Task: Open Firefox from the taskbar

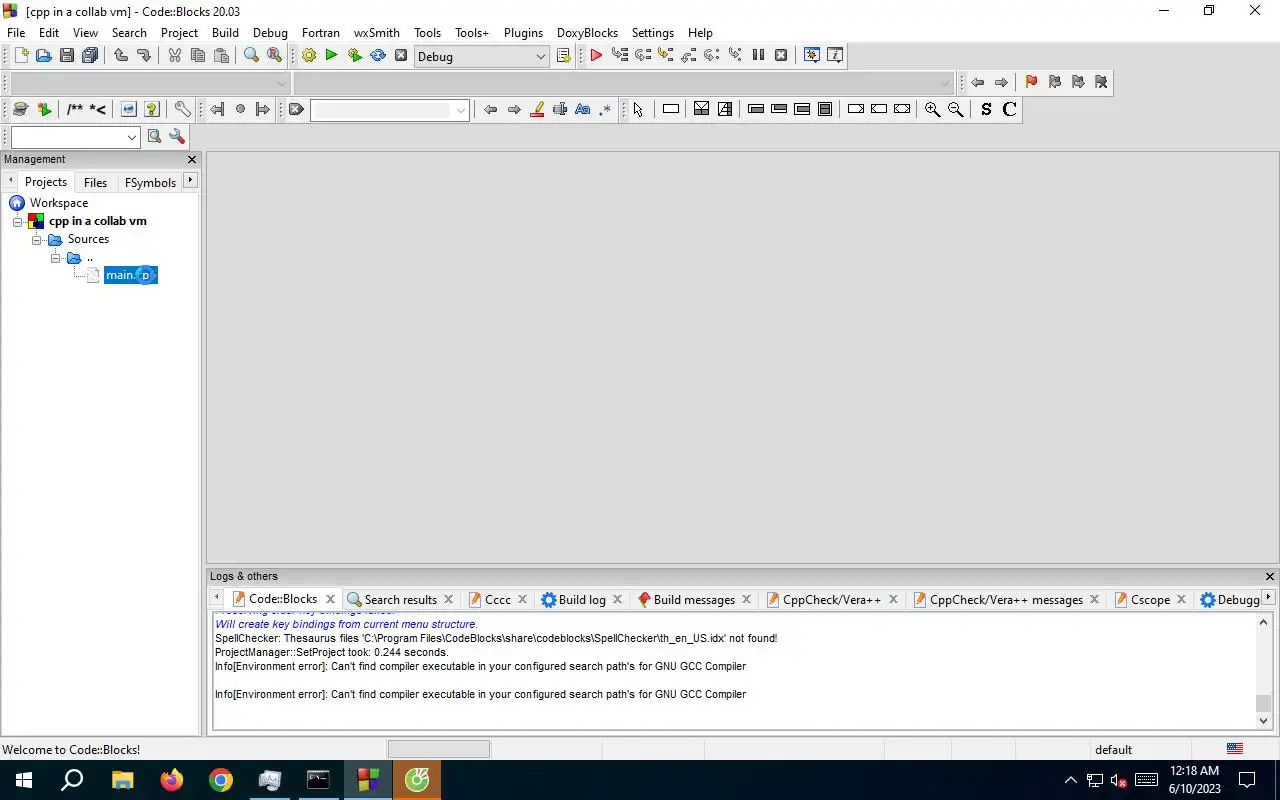Action: (172, 780)
